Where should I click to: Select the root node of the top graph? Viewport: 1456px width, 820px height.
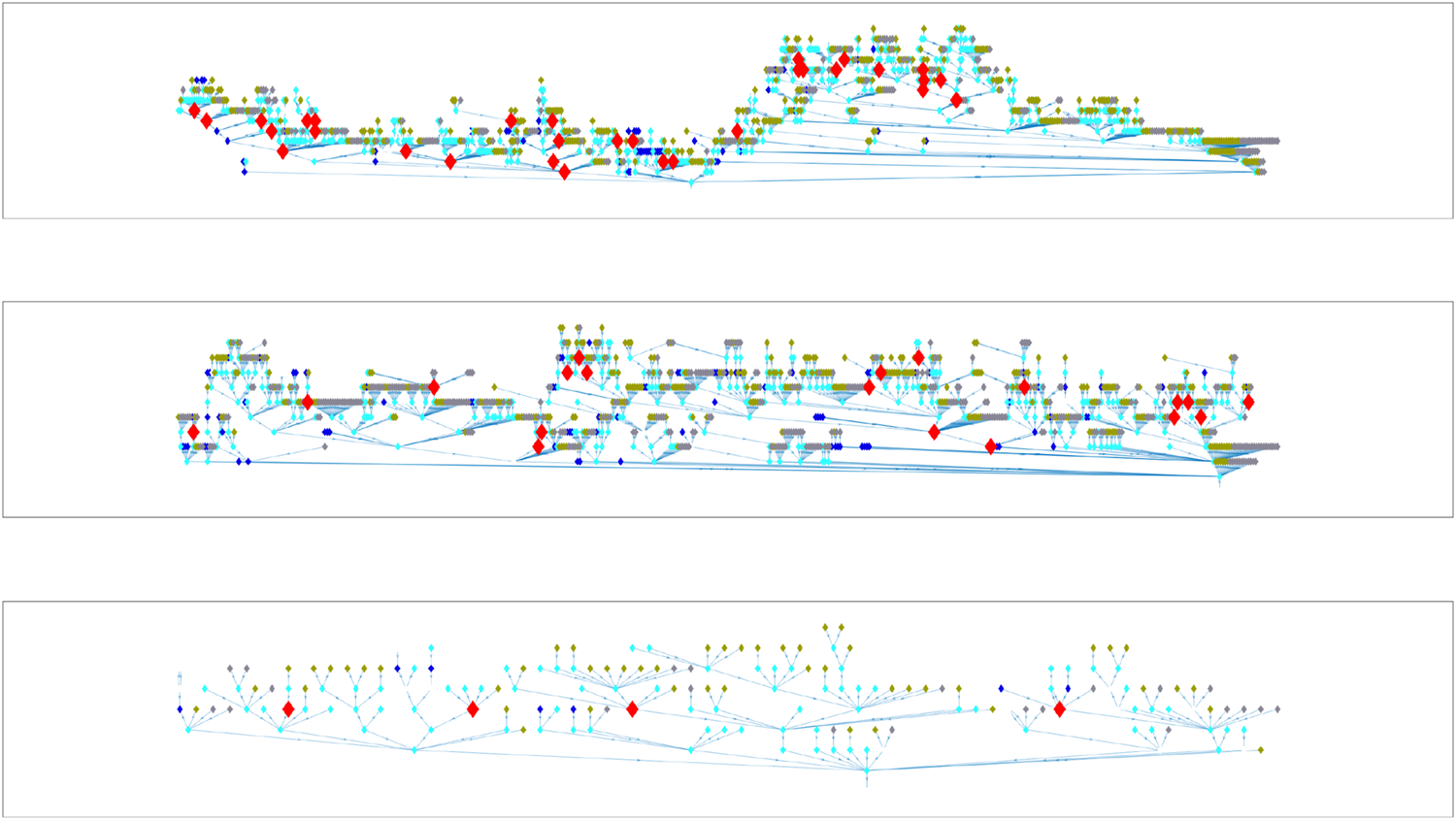(x=691, y=182)
